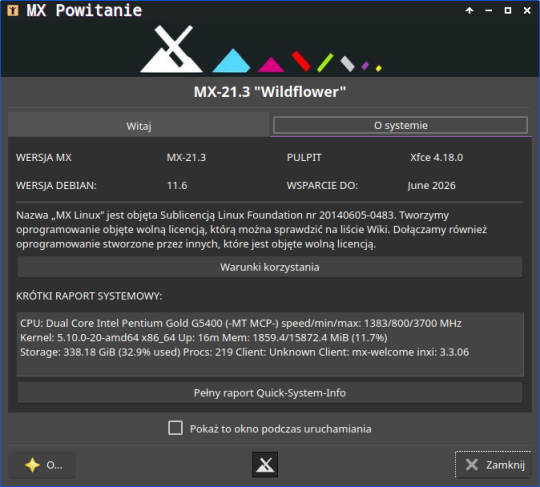Screen dimensions: 540x487
Task: Click the short system report text box
Action: coord(270,344)
